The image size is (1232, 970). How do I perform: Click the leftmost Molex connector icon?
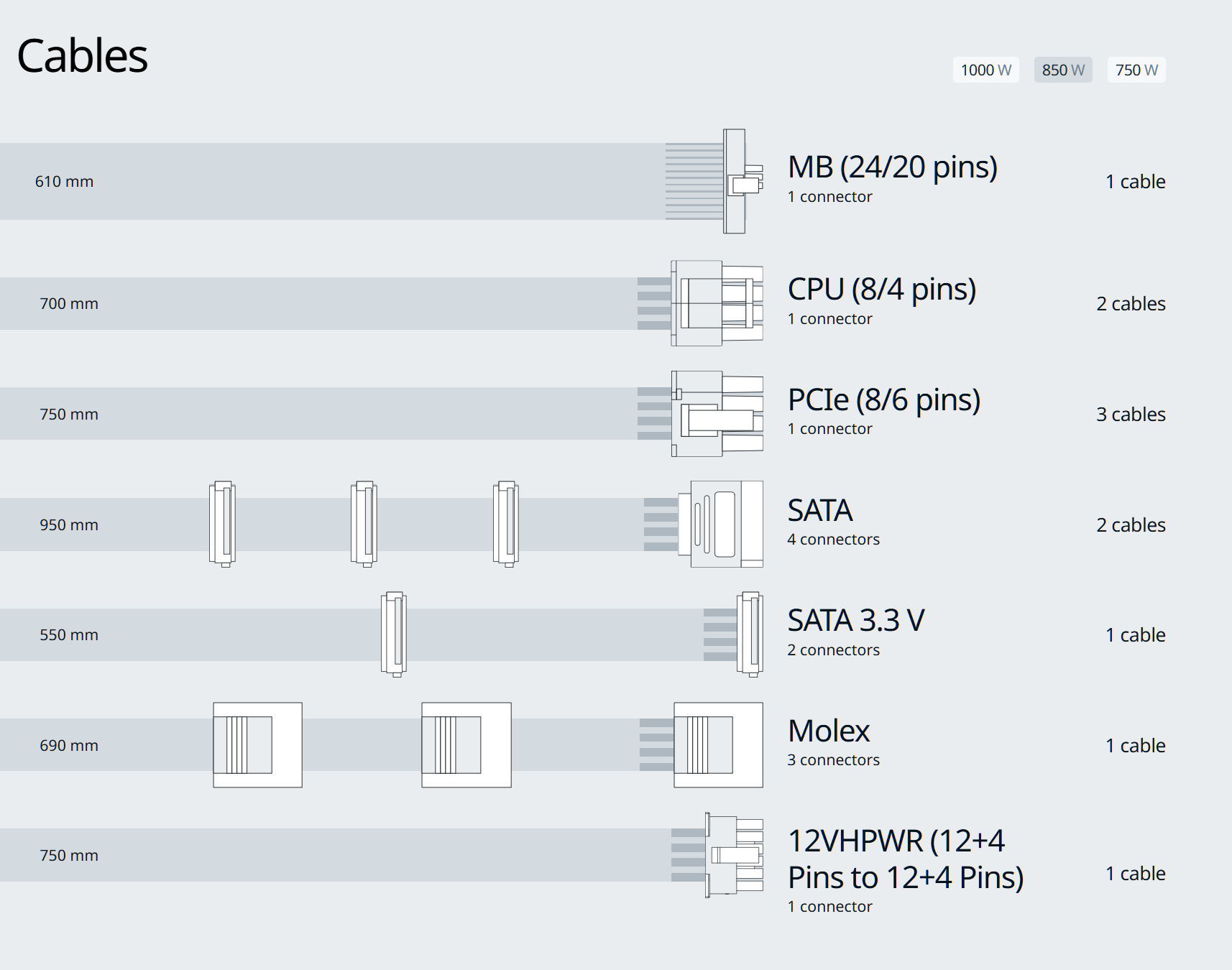(257, 745)
